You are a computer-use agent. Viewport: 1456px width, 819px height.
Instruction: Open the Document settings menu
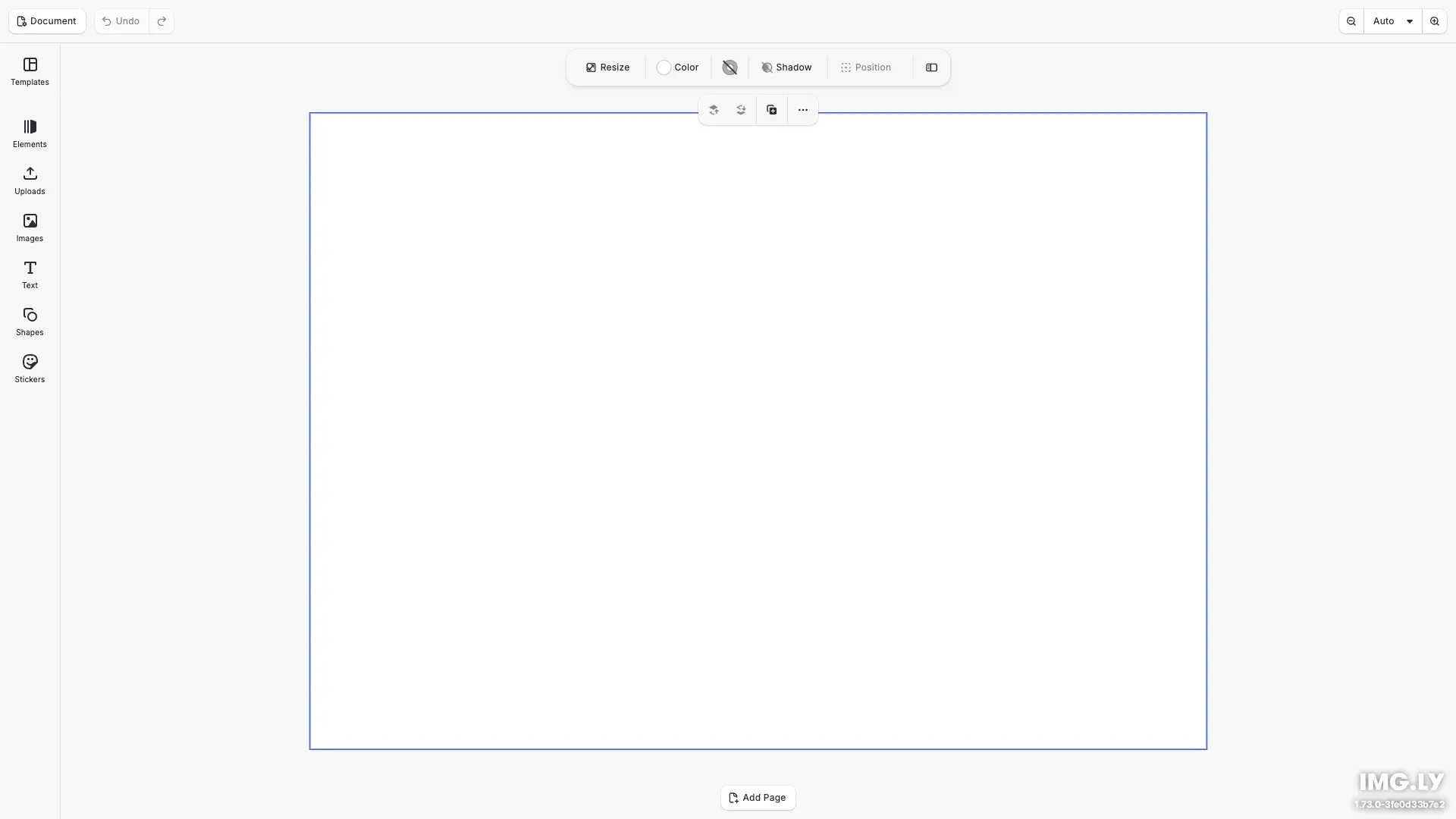coord(47,21)
